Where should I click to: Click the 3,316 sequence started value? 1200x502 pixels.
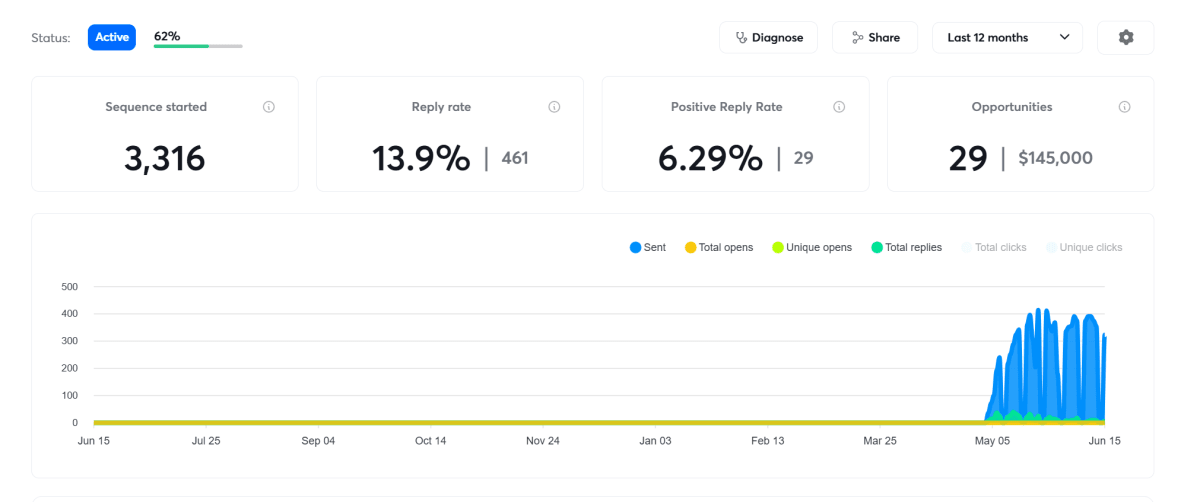click(165, 158)
